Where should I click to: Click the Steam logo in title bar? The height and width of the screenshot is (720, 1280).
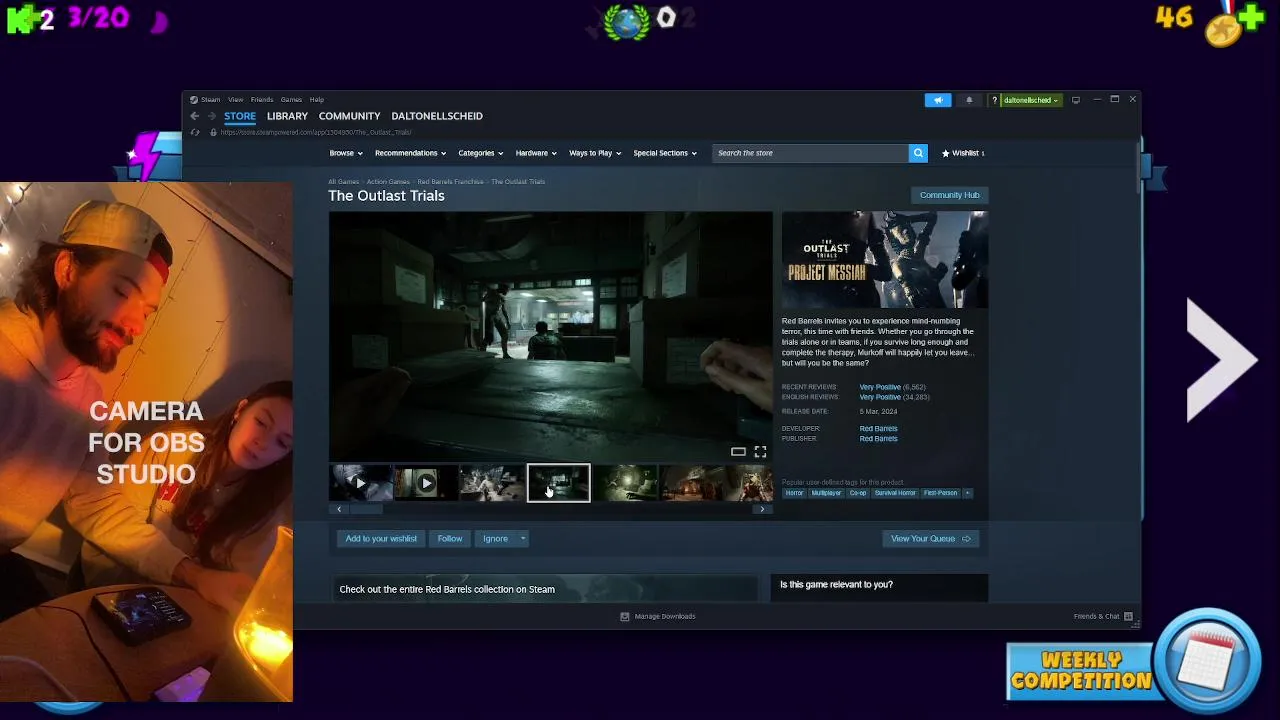(194, 100)
